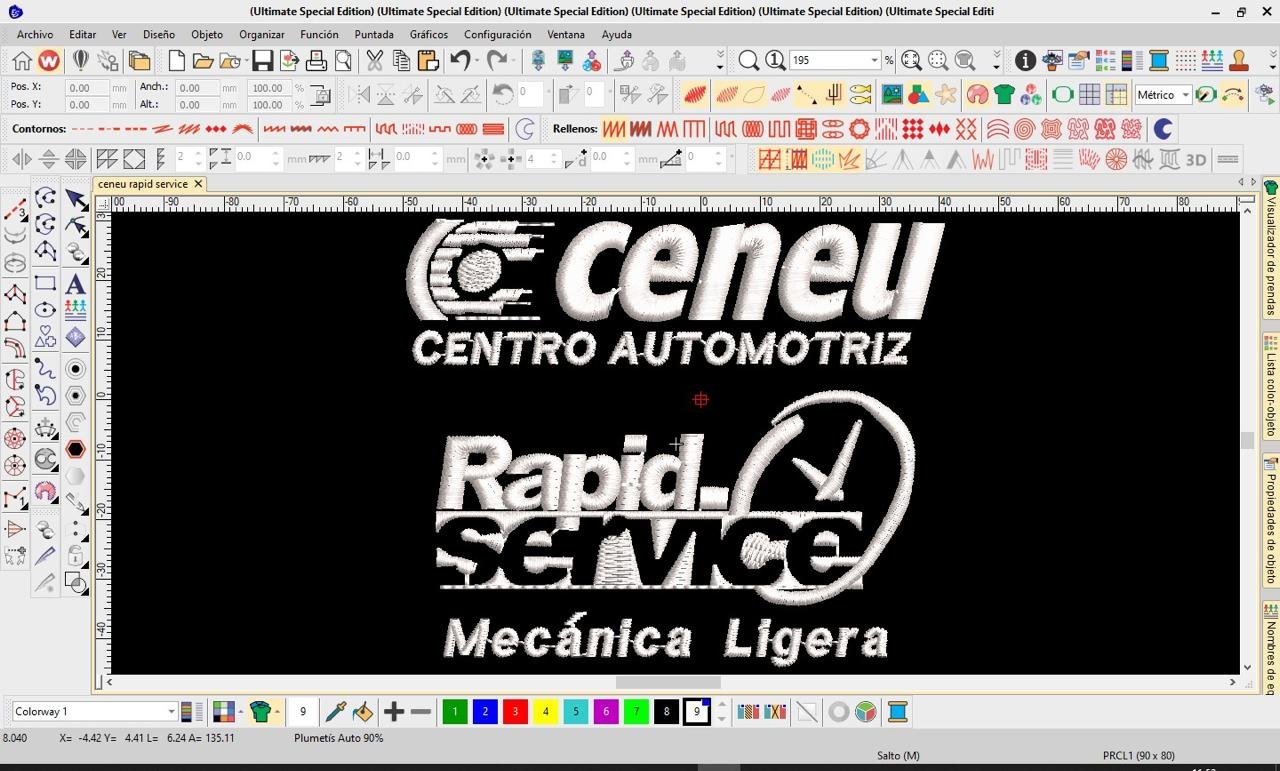Toggle the show grid display icon
This screenshot has width=1280, height=771.
point(1089,95)
